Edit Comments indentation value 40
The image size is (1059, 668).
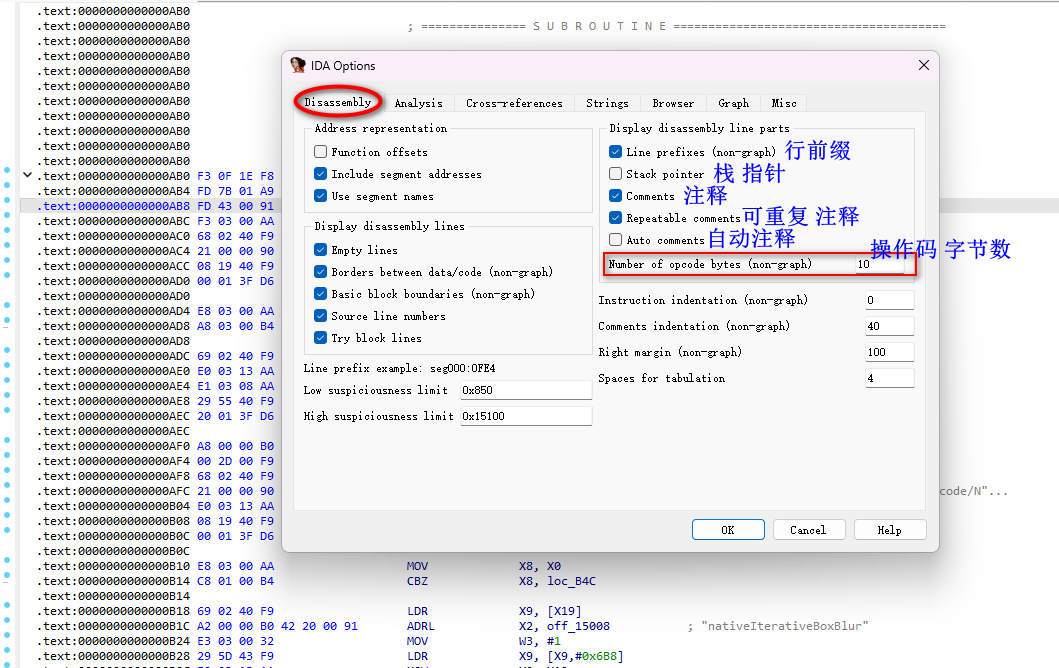click(x=889, y=326)
